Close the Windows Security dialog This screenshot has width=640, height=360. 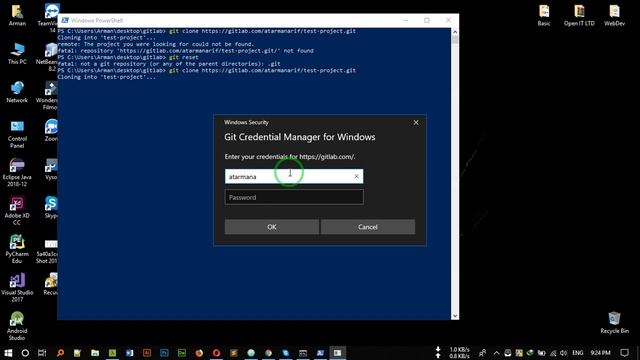416,122
